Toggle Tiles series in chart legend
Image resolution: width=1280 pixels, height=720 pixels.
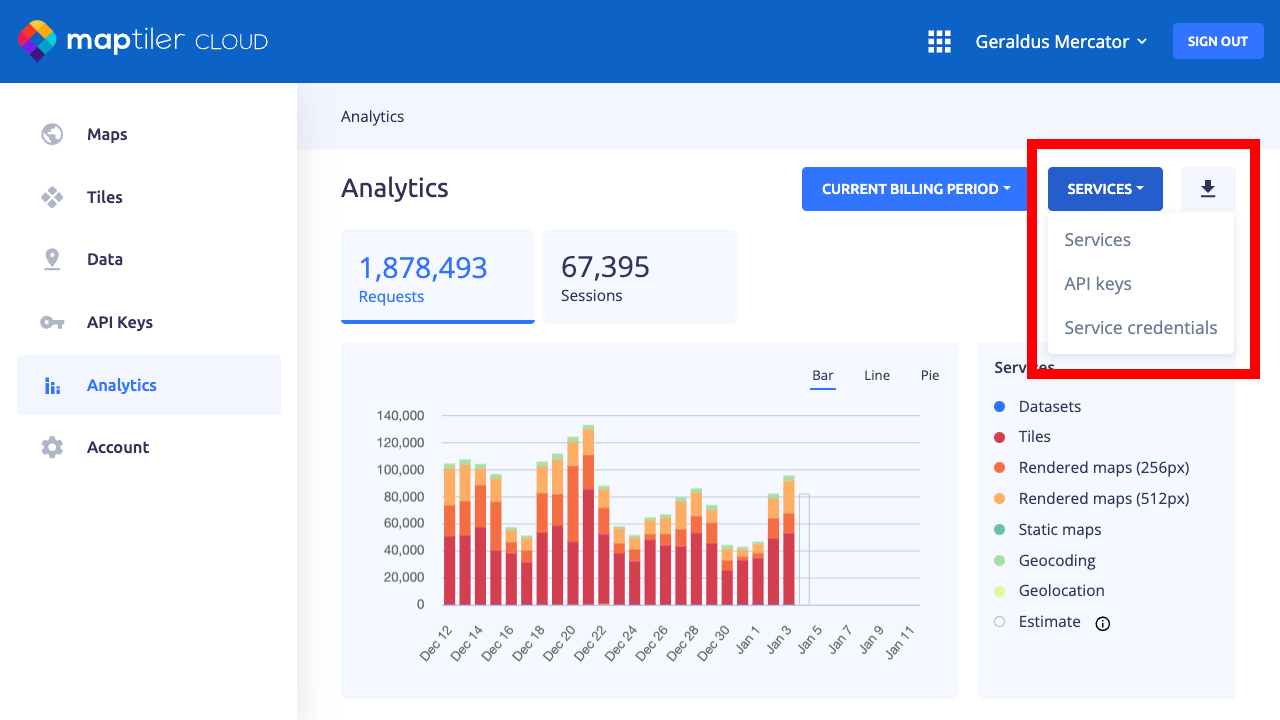point(1034,436)
